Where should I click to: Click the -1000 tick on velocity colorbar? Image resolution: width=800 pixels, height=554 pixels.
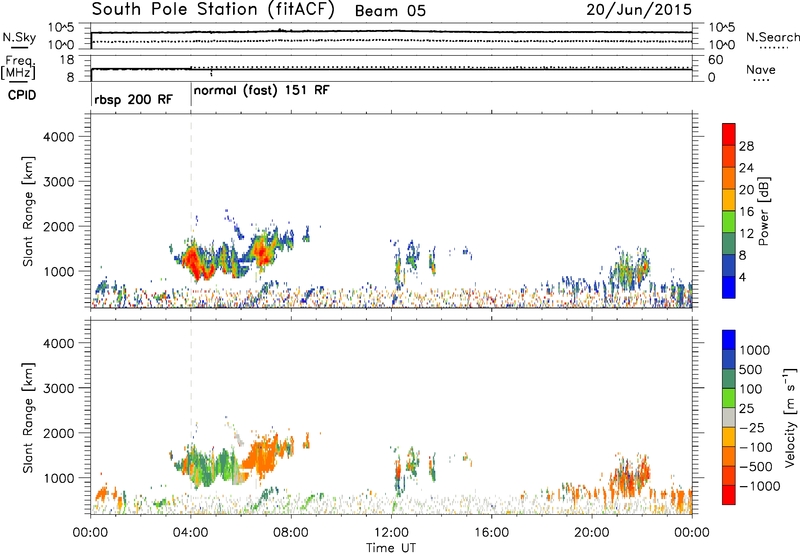(759, 486)
